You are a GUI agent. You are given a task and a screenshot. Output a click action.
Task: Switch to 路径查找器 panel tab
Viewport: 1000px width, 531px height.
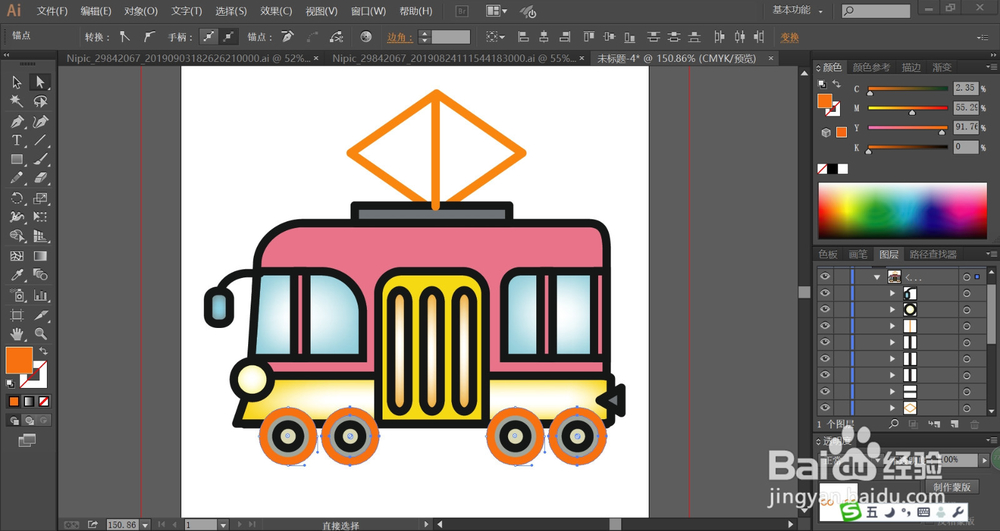933,254
